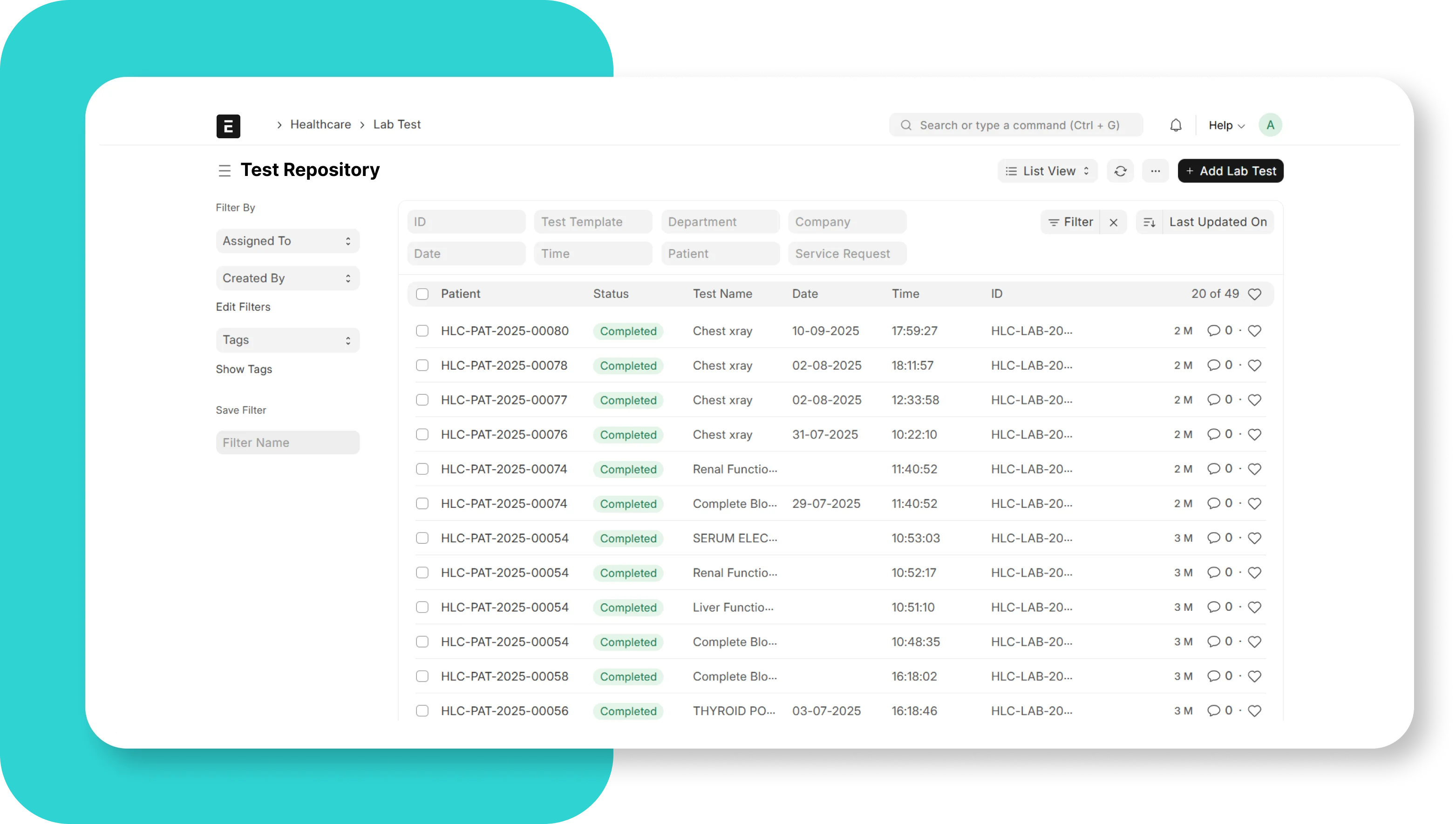Click the black E app logo

[228, 126]
